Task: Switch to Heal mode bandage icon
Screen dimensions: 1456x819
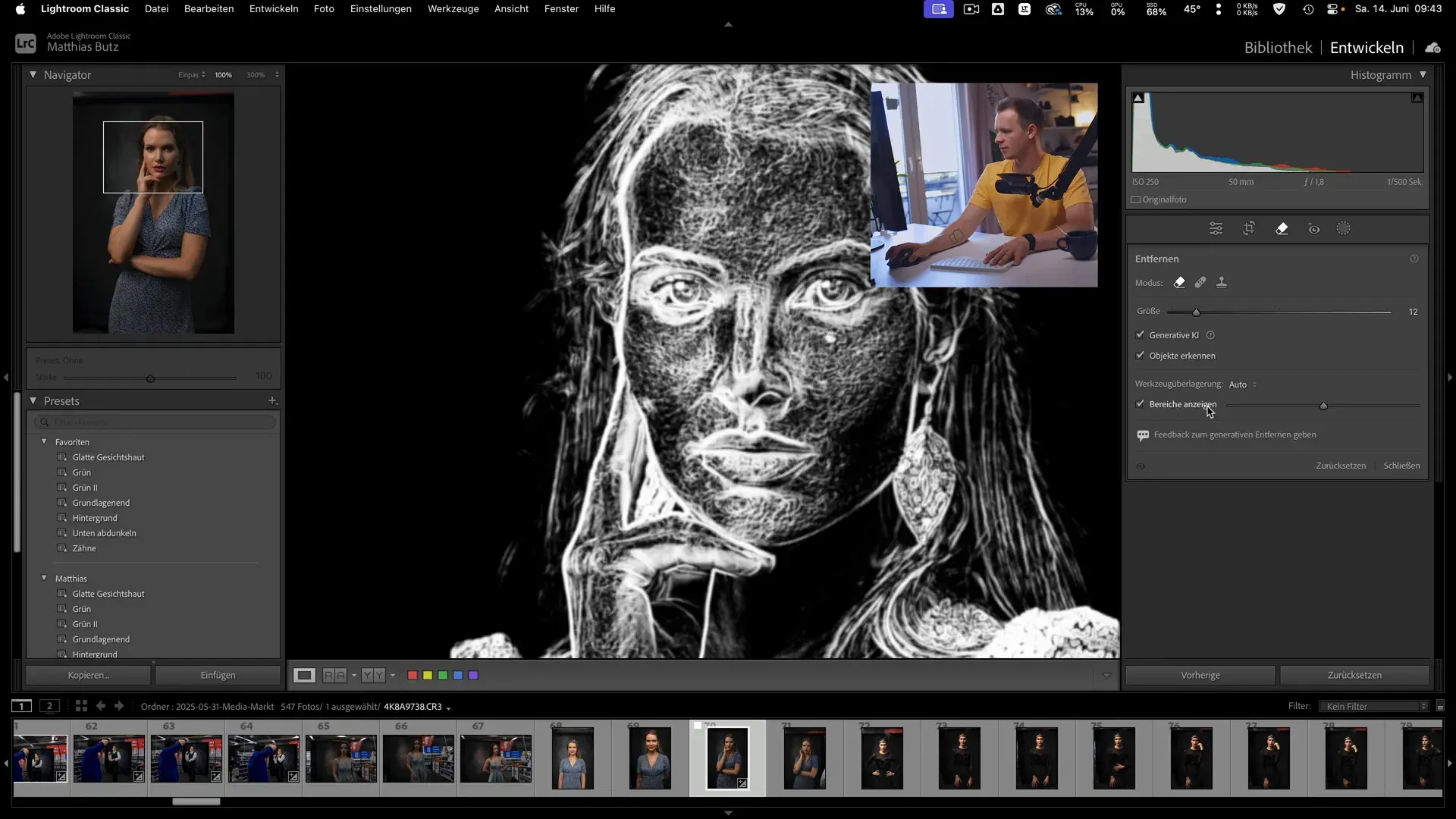Action: pos(1200,282)
